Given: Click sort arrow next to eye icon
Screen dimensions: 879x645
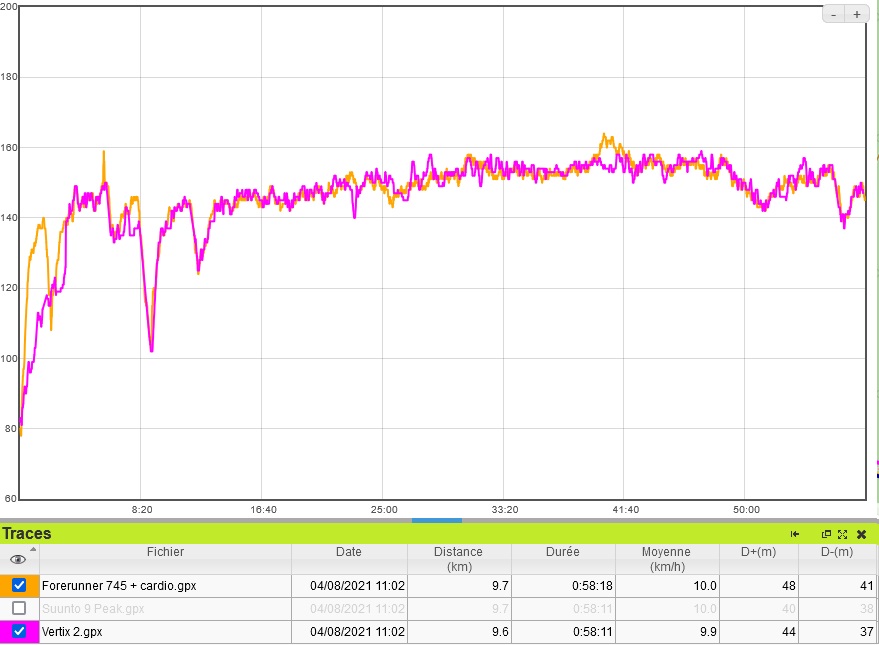Looking at the screenshot, I should tap(33, 549).
